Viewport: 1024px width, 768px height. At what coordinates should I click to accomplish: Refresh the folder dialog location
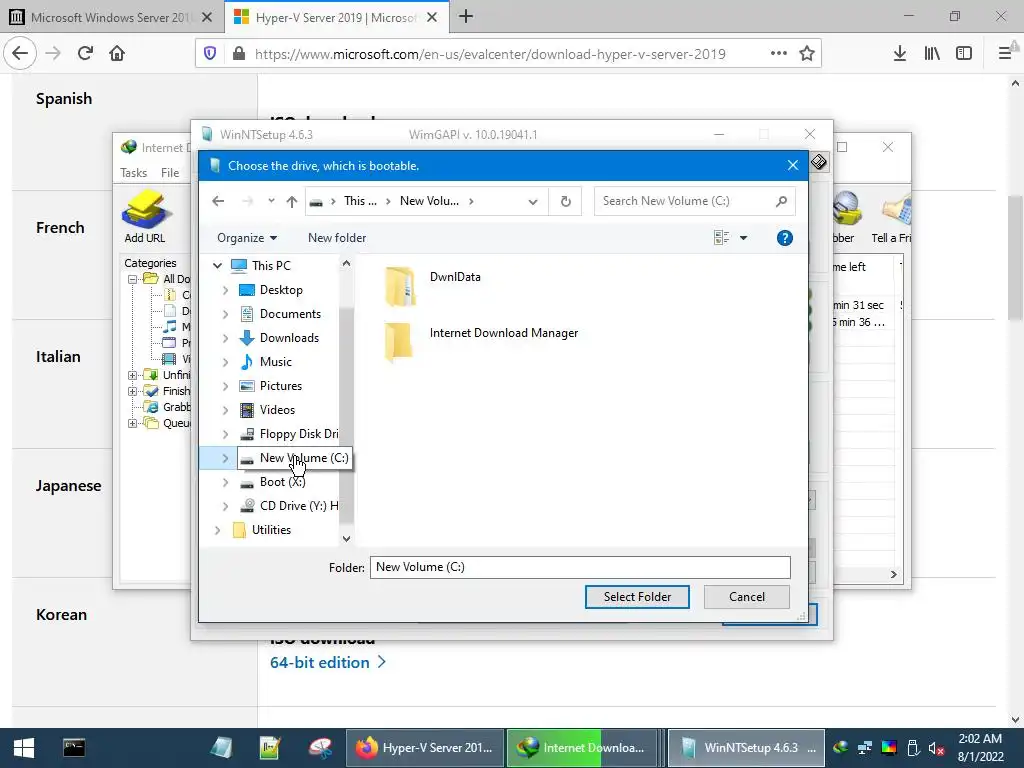point(566,201)
